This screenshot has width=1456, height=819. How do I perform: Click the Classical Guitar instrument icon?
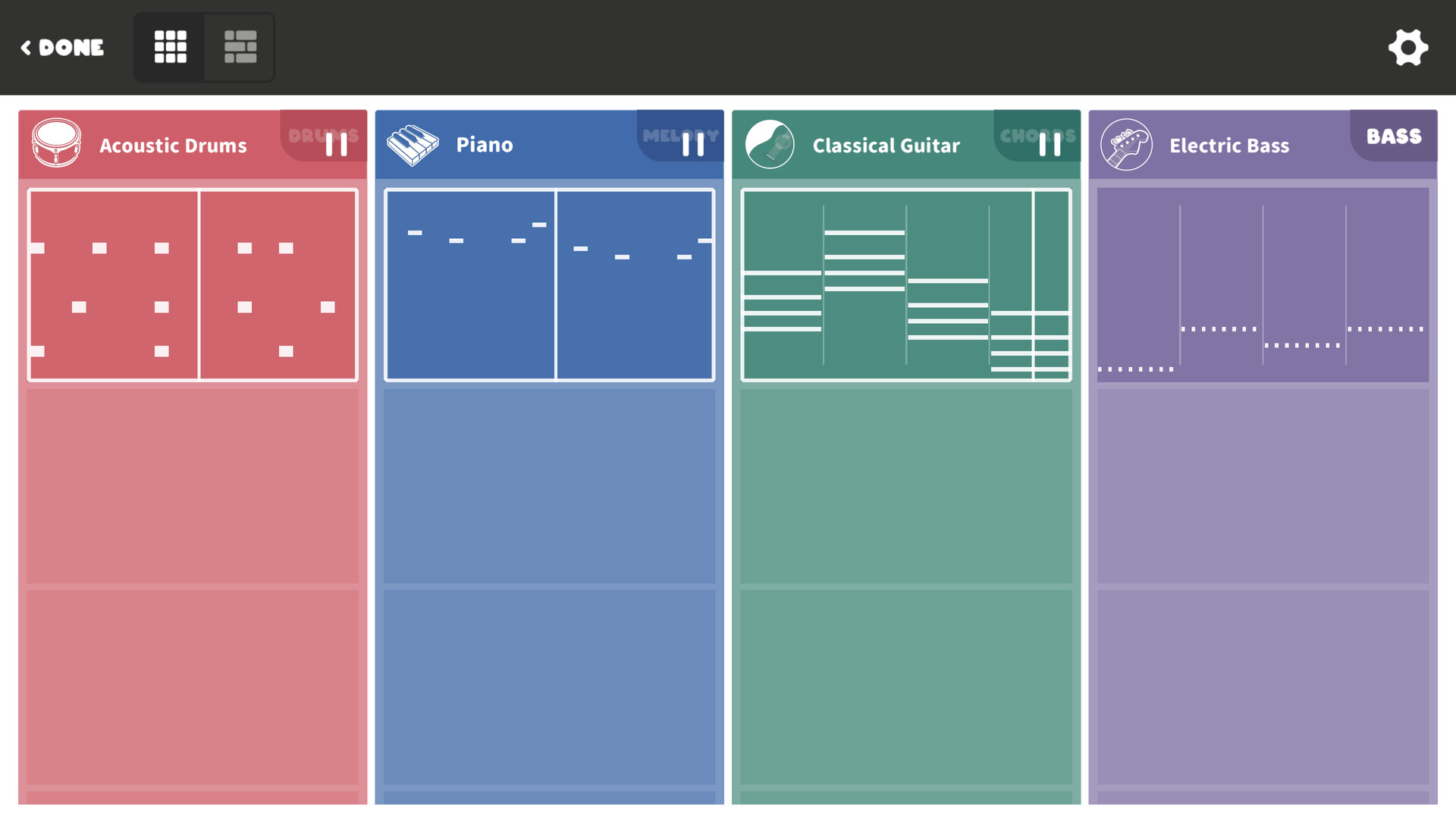click(770, 144)
